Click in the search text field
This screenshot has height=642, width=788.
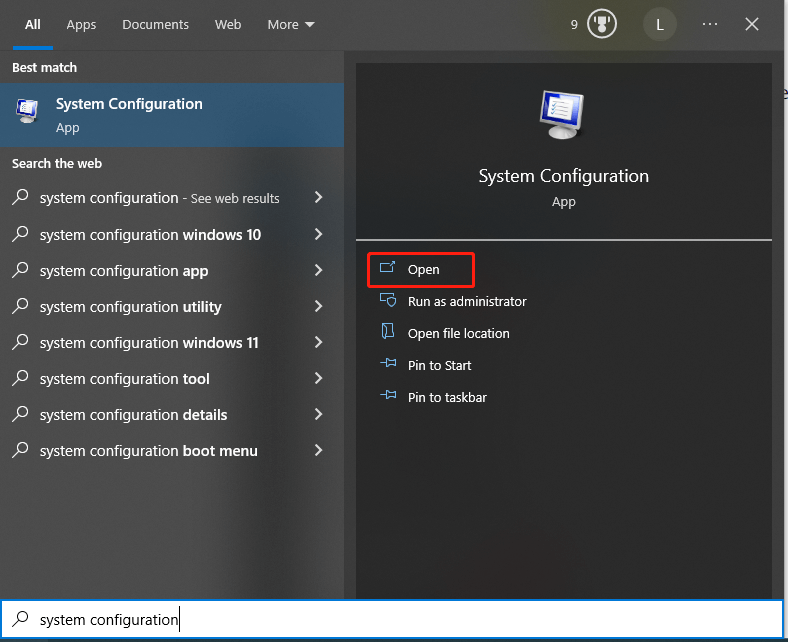392,619
